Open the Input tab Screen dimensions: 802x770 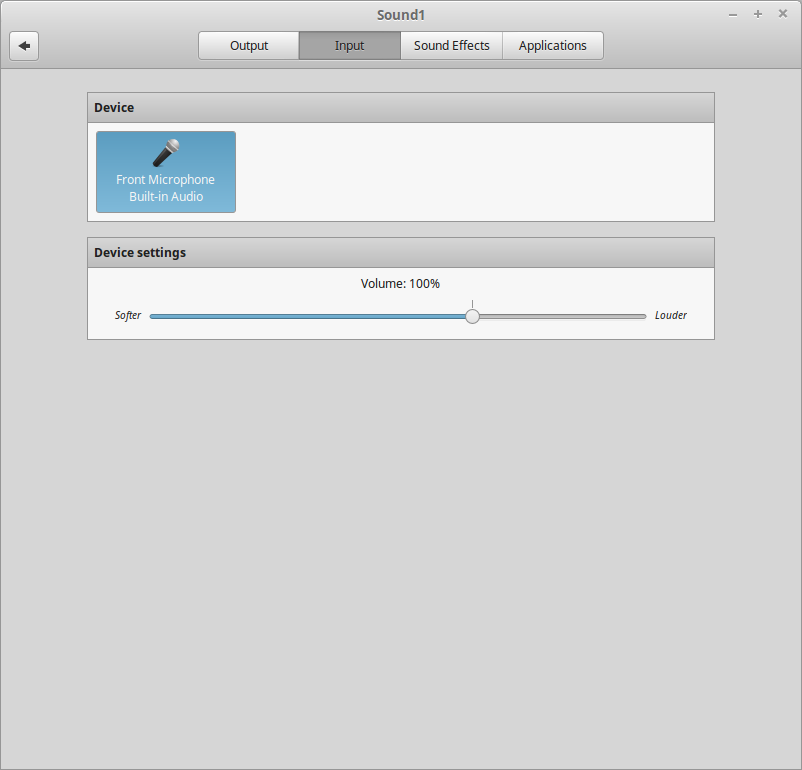pos(349,46)
